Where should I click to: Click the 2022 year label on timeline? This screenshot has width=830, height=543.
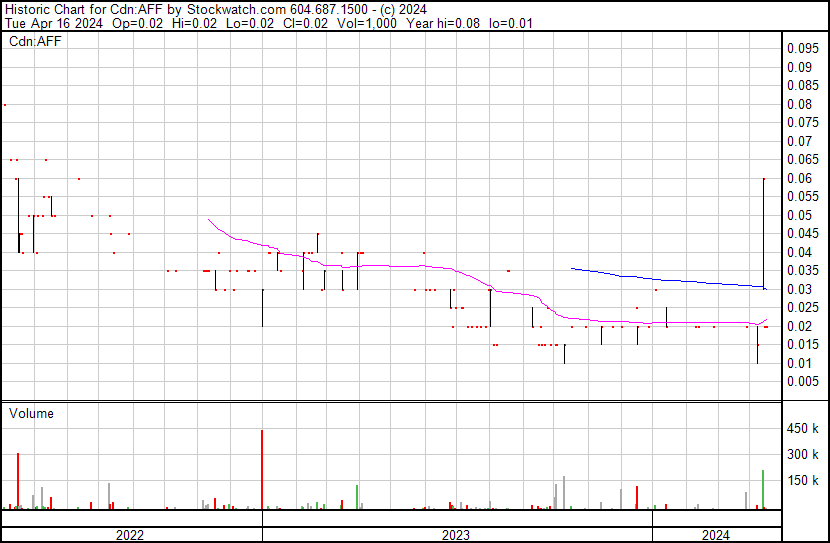point(130,535)
